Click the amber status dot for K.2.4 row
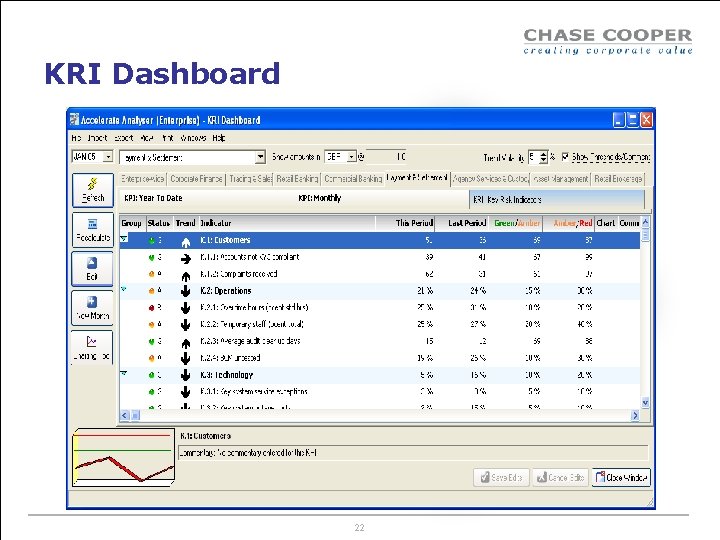Screen dimensions: 720x540 pyautogui.click(x=152, y=359)
